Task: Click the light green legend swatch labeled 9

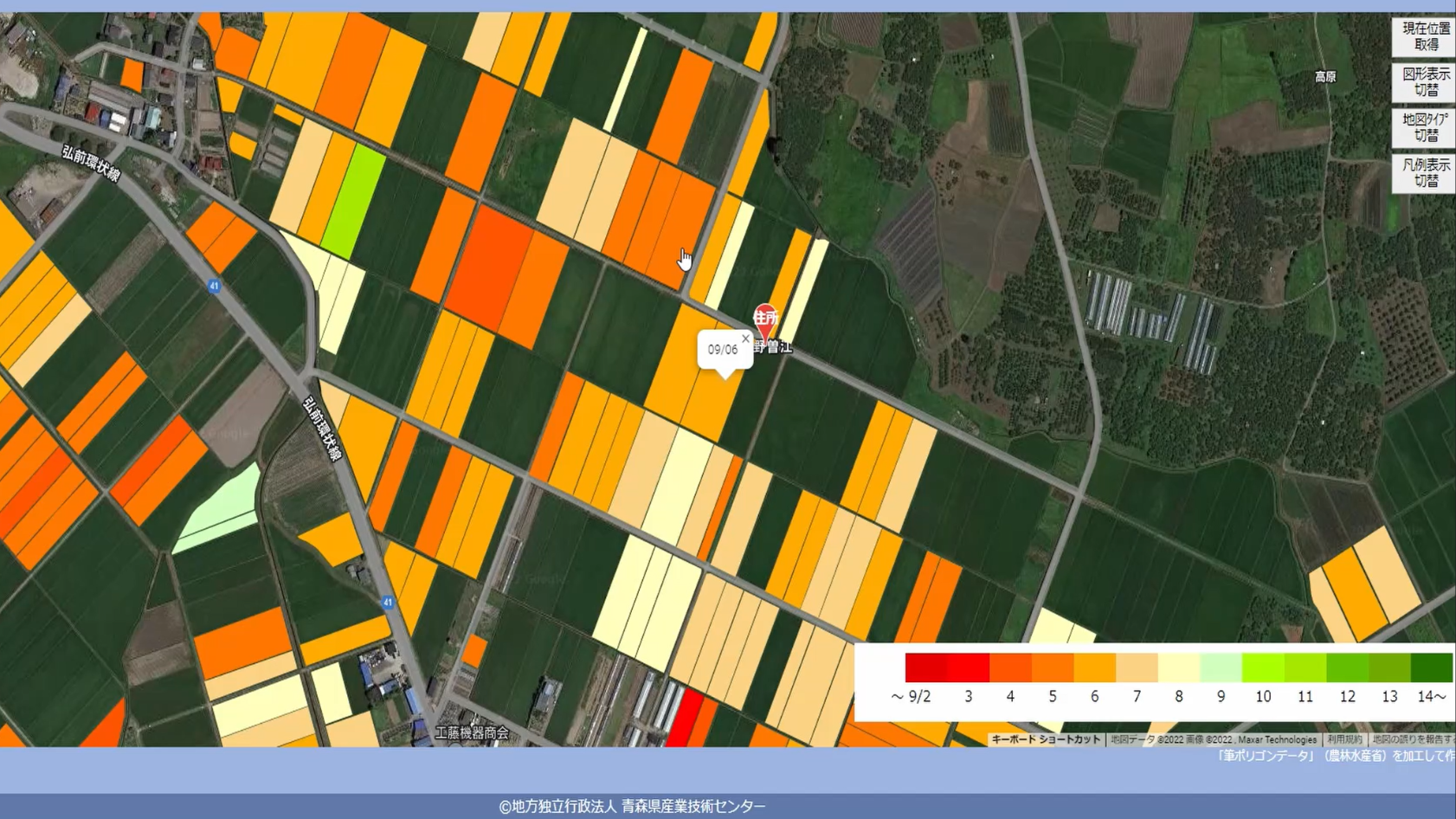Action: (1221, 667)
